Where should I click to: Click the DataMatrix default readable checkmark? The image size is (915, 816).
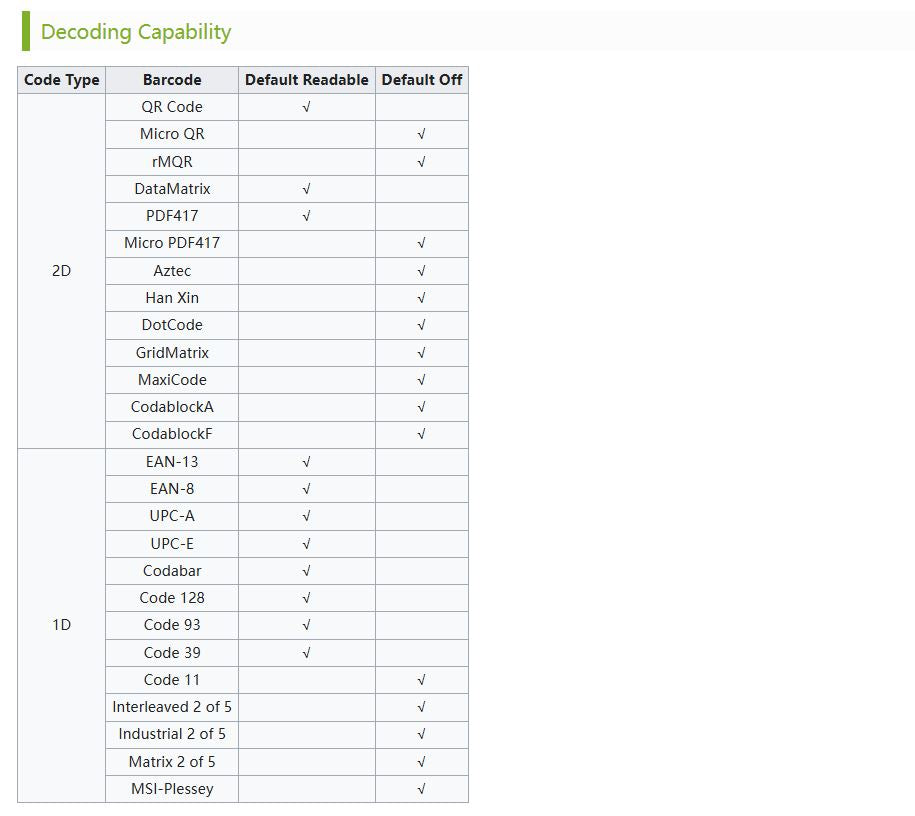point(306,189)
